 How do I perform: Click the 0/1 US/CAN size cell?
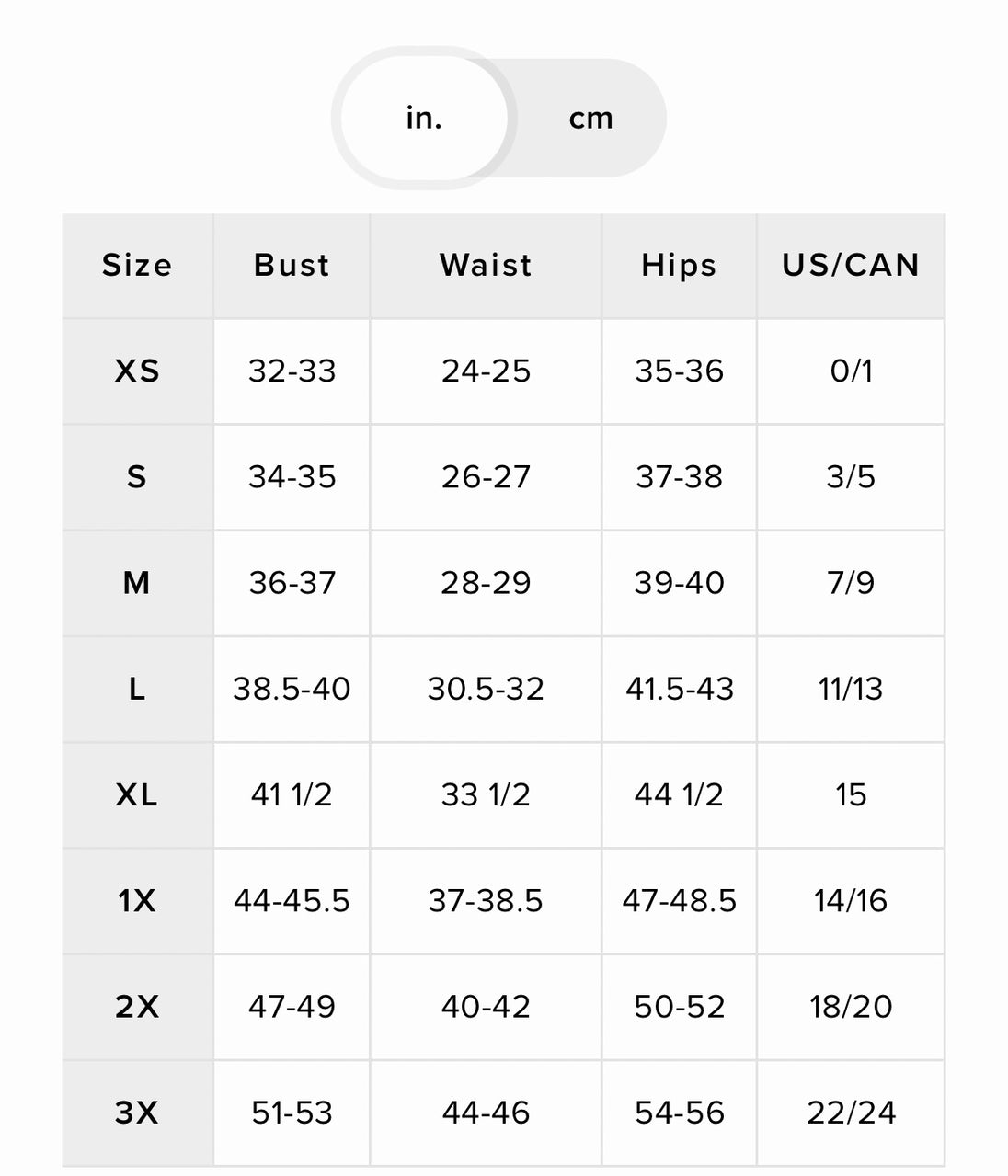point(851,371)
